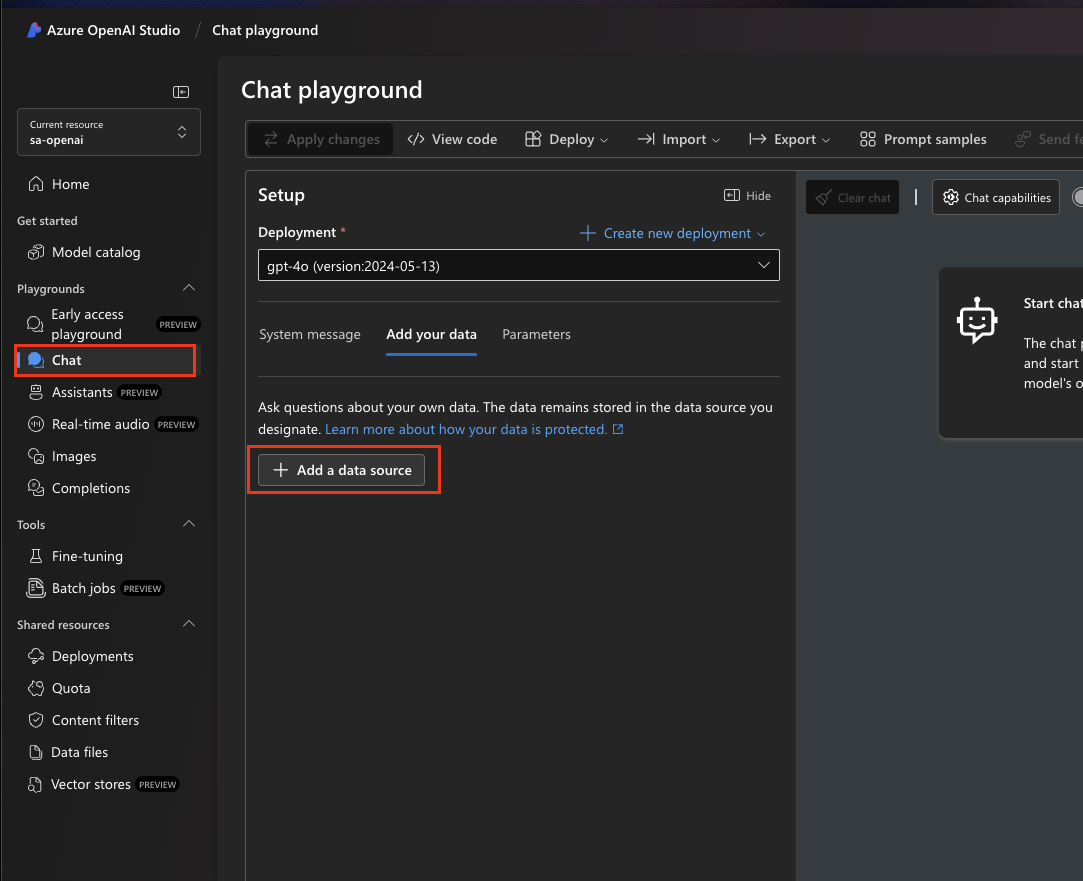1083x881 pixels.
Task: Open the Home icon in the sidebar
Action: point(36,184)
